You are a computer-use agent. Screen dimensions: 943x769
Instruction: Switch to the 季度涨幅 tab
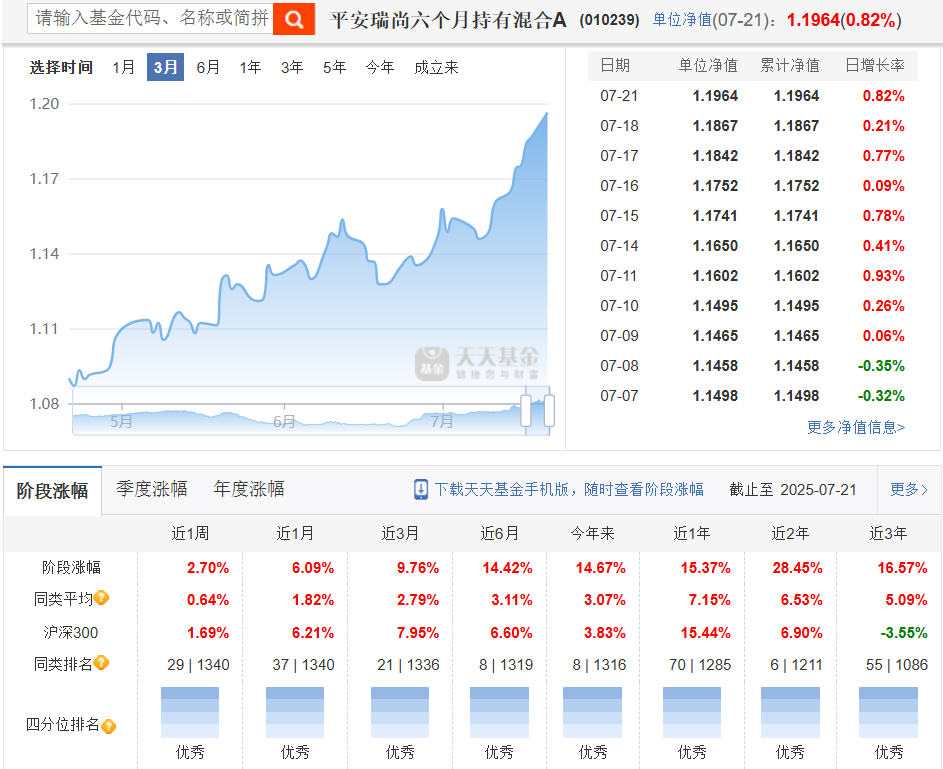coord(152,489)
